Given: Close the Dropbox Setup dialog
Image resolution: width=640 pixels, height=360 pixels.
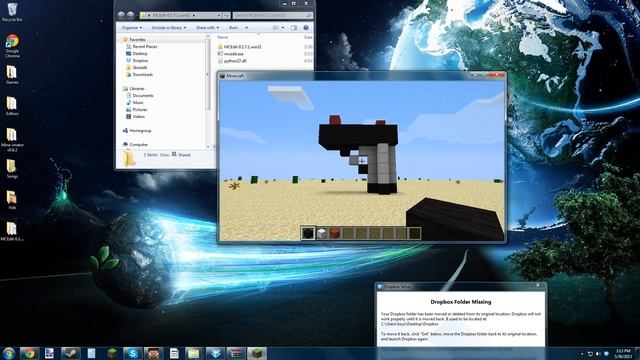Looking at the screenshot, I should (538, 286).
